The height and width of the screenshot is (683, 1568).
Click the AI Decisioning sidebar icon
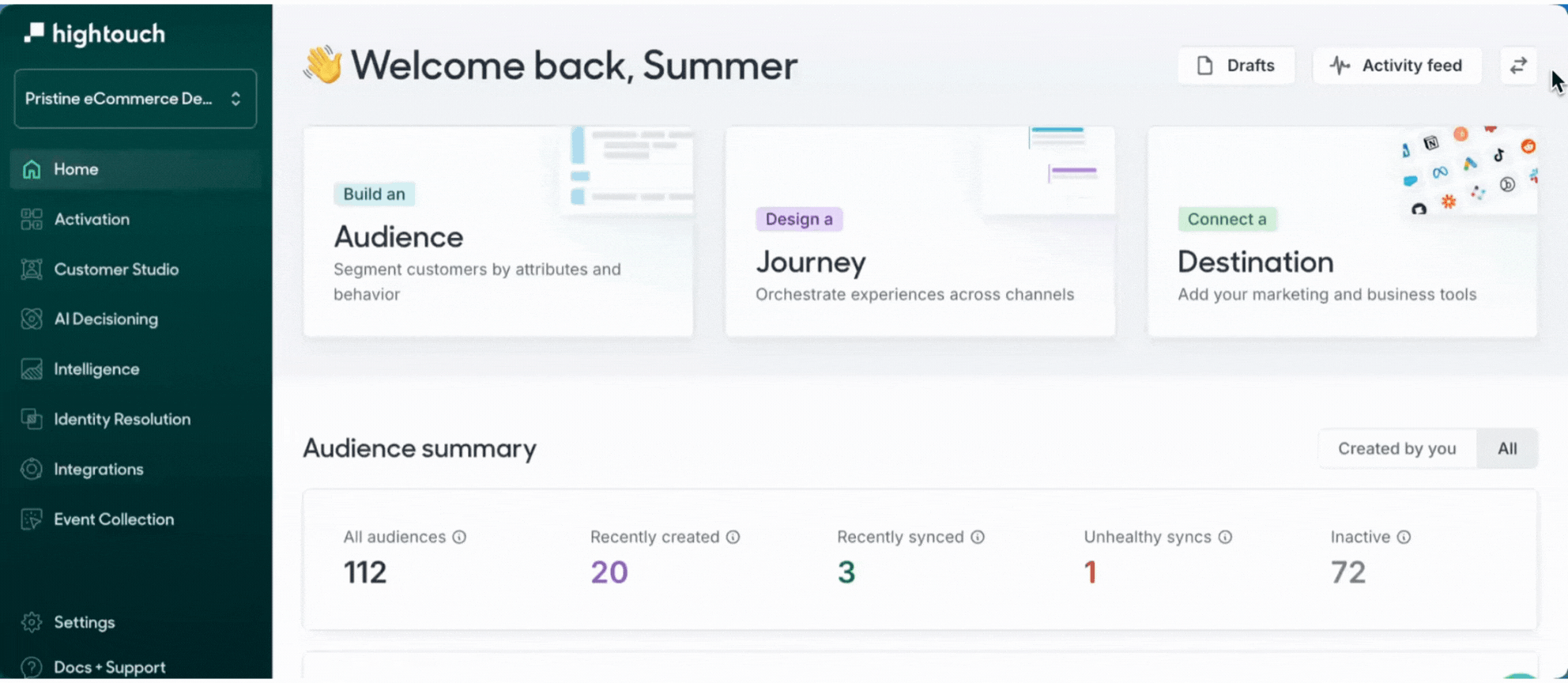point(32,319)
